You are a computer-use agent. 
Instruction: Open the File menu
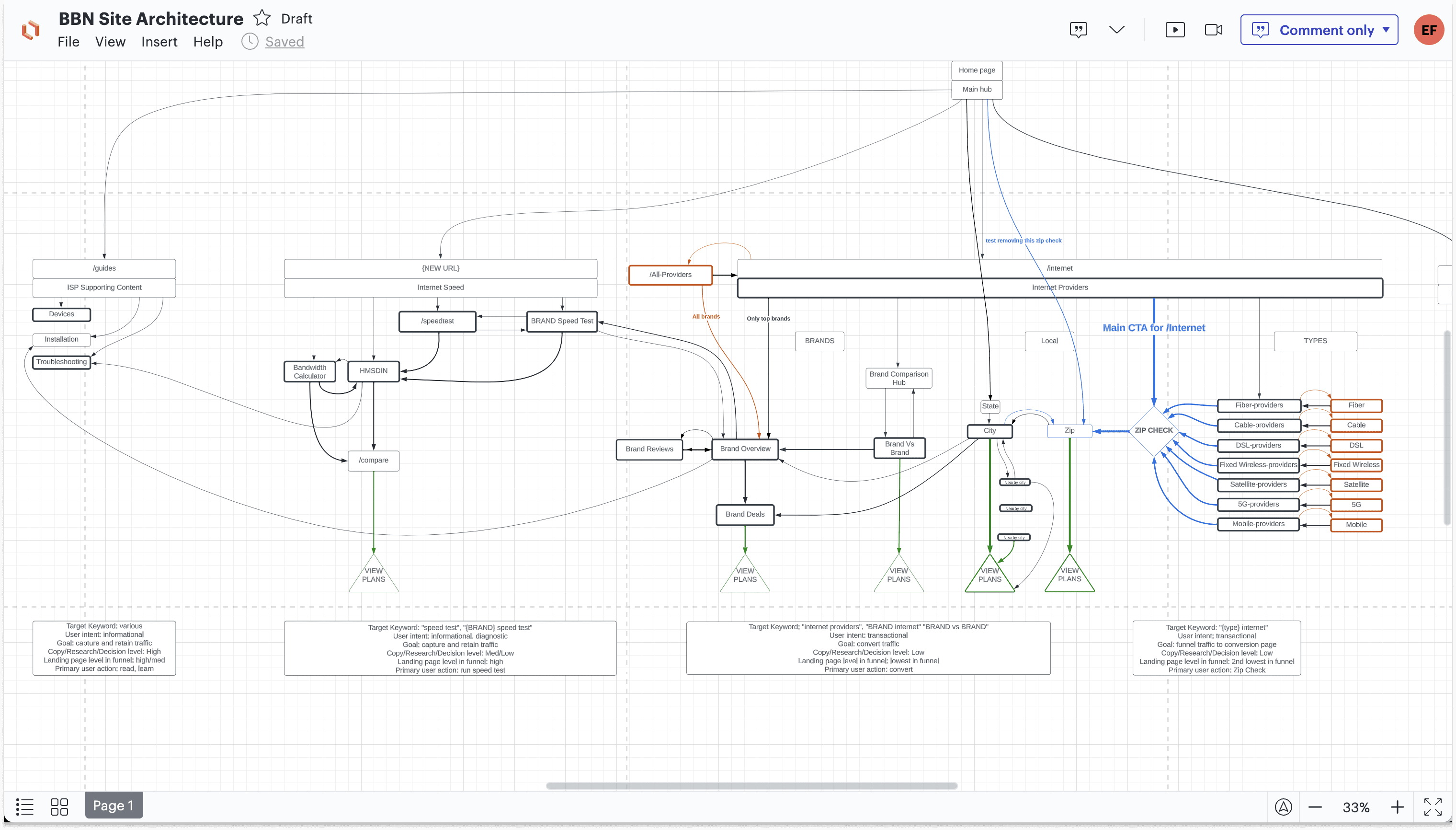[x=68, y=42]
